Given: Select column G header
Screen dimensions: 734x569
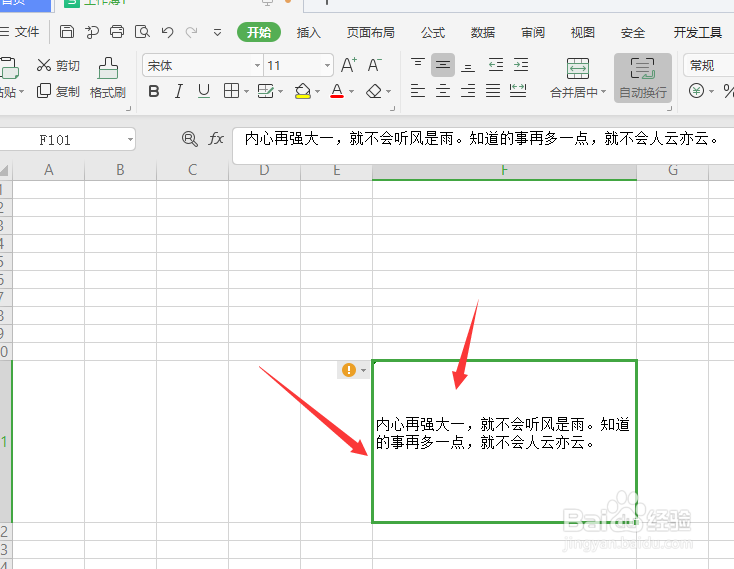Looking at the screenshot, I should pyautogui.click(x=673, y=170).
